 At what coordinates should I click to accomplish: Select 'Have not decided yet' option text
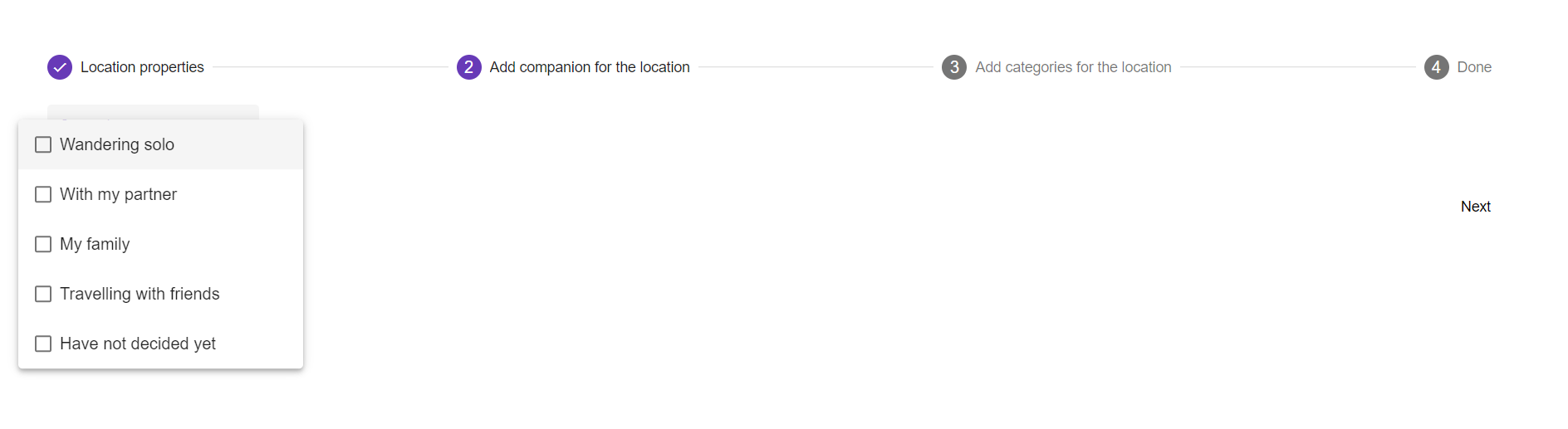(x=138, y=344)
